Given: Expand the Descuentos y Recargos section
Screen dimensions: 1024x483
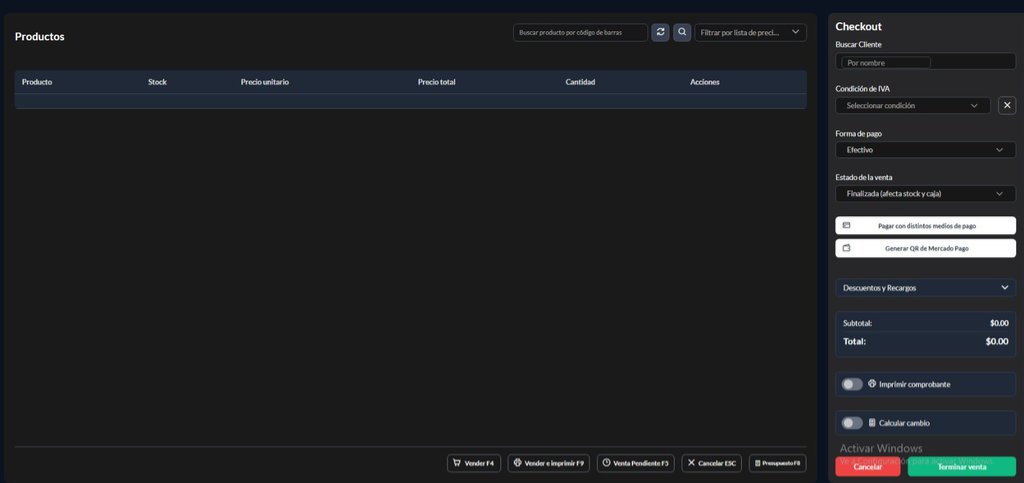Looking at the screenshot, I should 925,288.
